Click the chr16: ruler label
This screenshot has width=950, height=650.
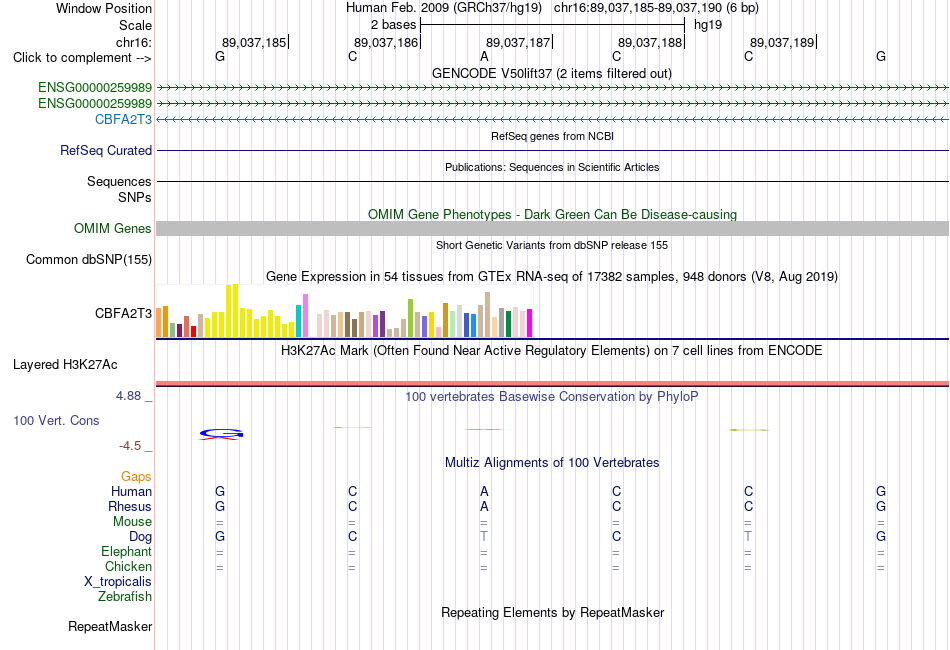coord(133,42)
